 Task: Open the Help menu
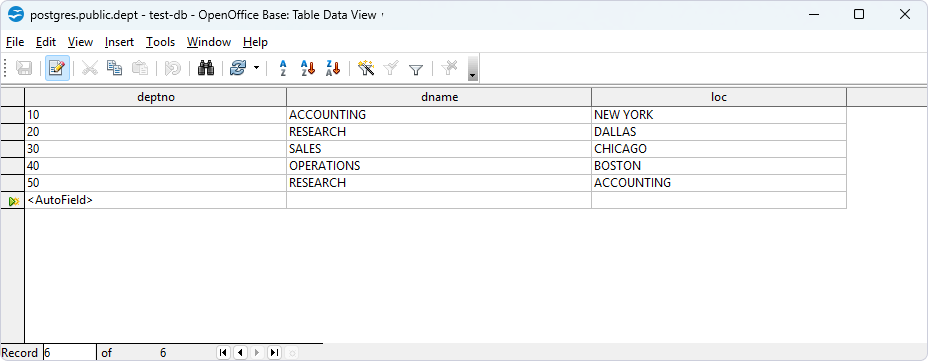coord(255,42)
